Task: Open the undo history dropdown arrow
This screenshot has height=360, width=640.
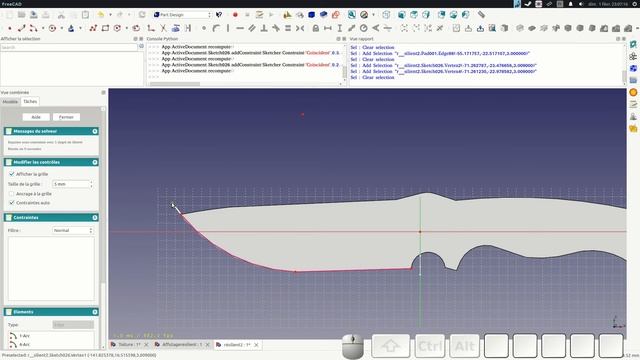Action: [x=110, y=15]
